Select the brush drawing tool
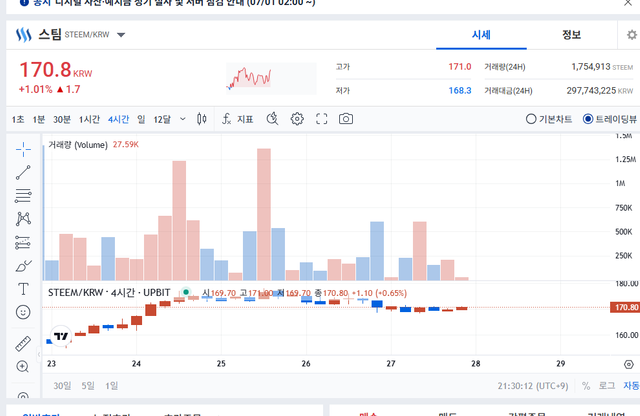Screen dimensions: 640x416 coord(23,266)
